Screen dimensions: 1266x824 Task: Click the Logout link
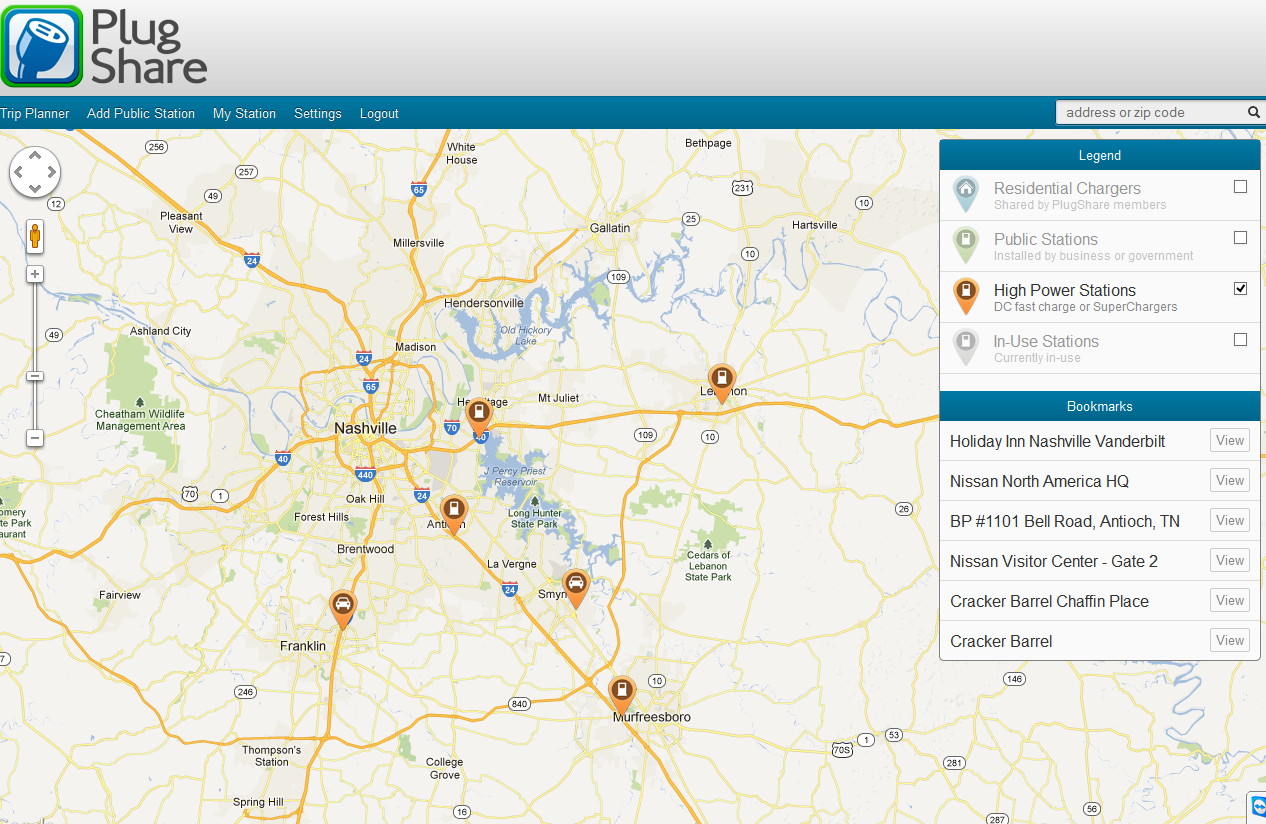[x=379, y=114]
